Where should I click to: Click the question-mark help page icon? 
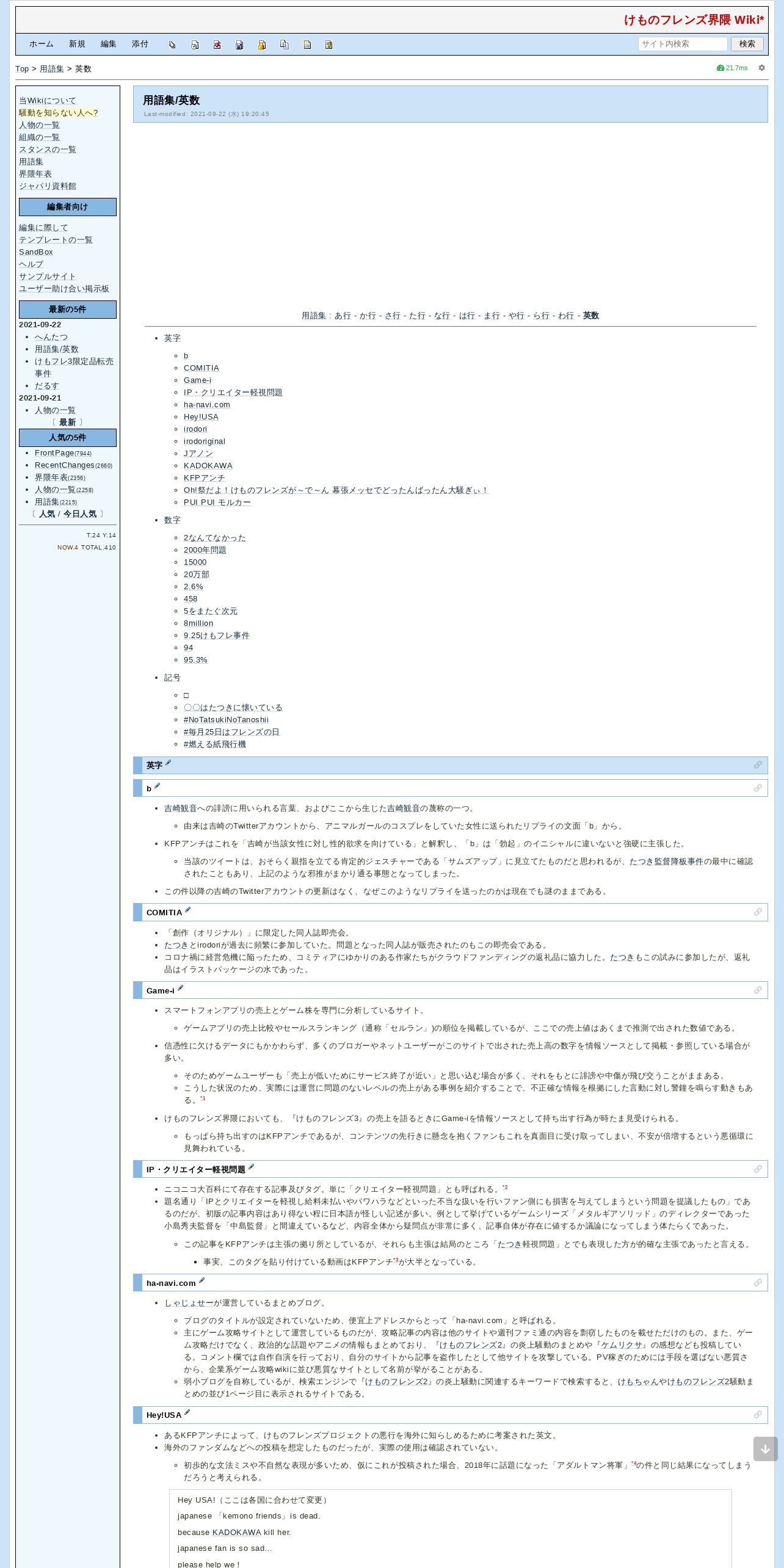[x=328, y=45]
